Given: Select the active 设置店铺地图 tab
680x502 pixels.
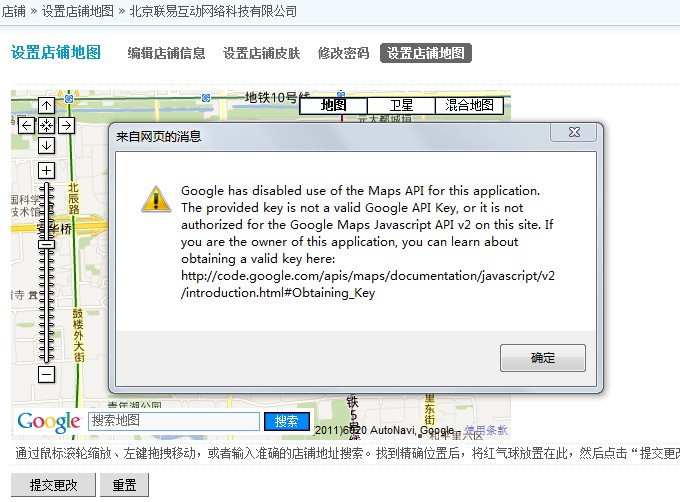Looking at the screenshot, I should click(425, 53).
